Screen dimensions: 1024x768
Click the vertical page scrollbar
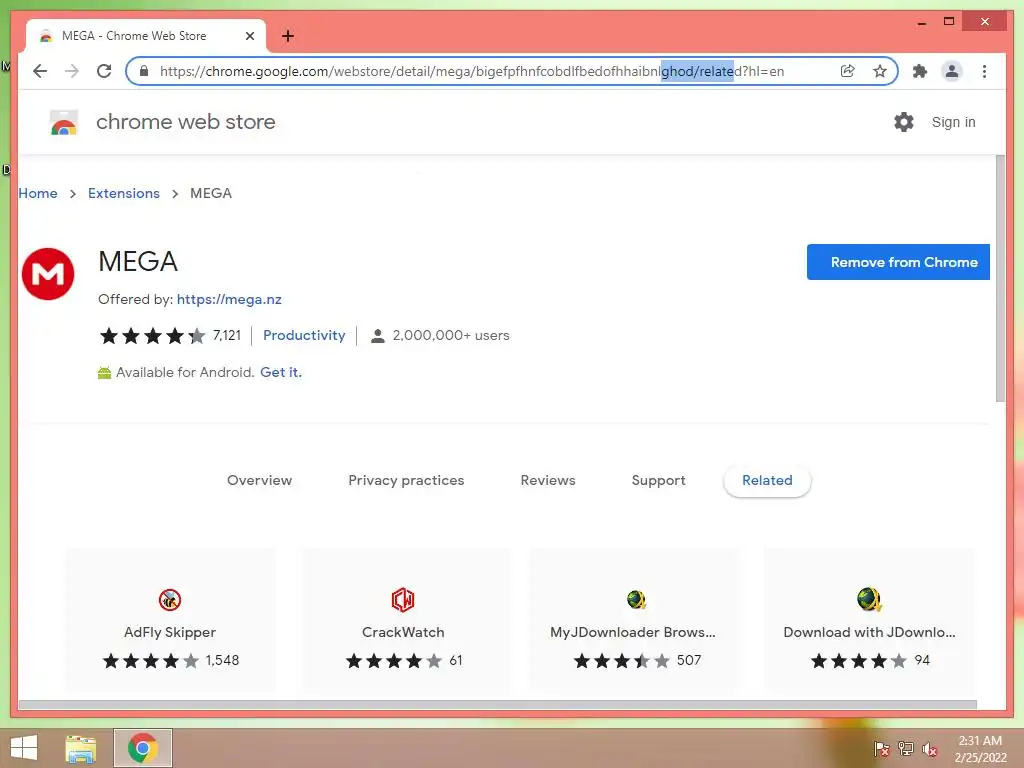pos(1000,280)
